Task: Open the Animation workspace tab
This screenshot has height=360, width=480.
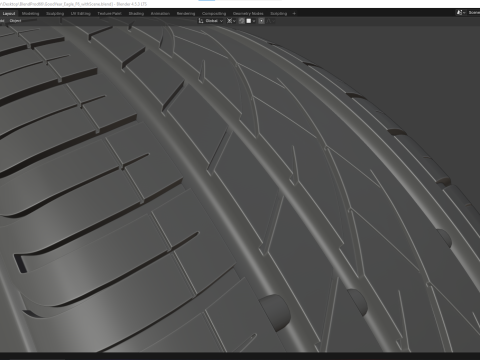Action: pyautogui.click(x=160, y=14)
